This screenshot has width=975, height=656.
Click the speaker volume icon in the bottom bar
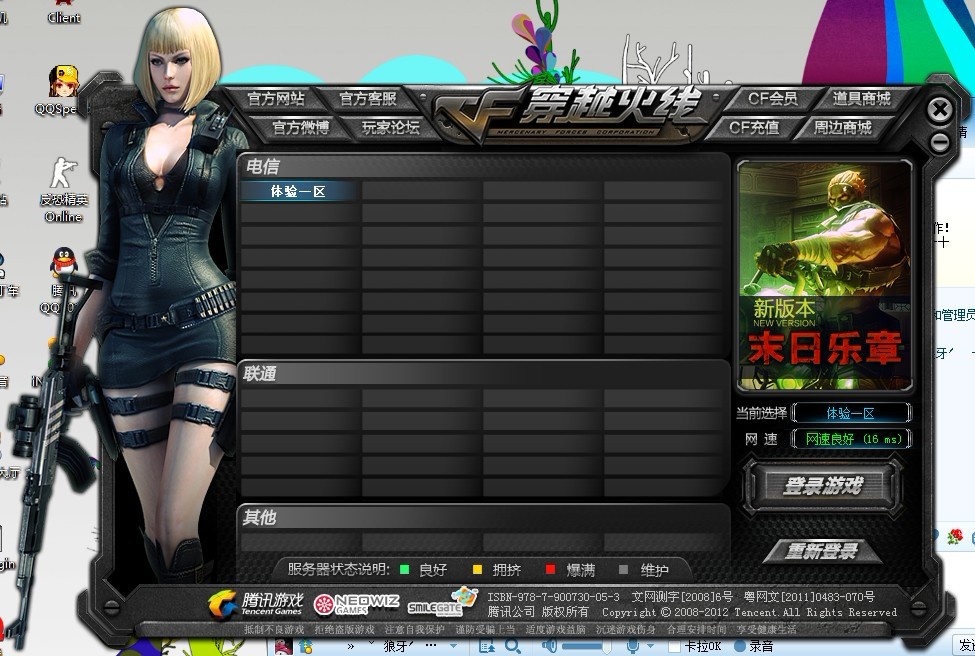point(549,646)
